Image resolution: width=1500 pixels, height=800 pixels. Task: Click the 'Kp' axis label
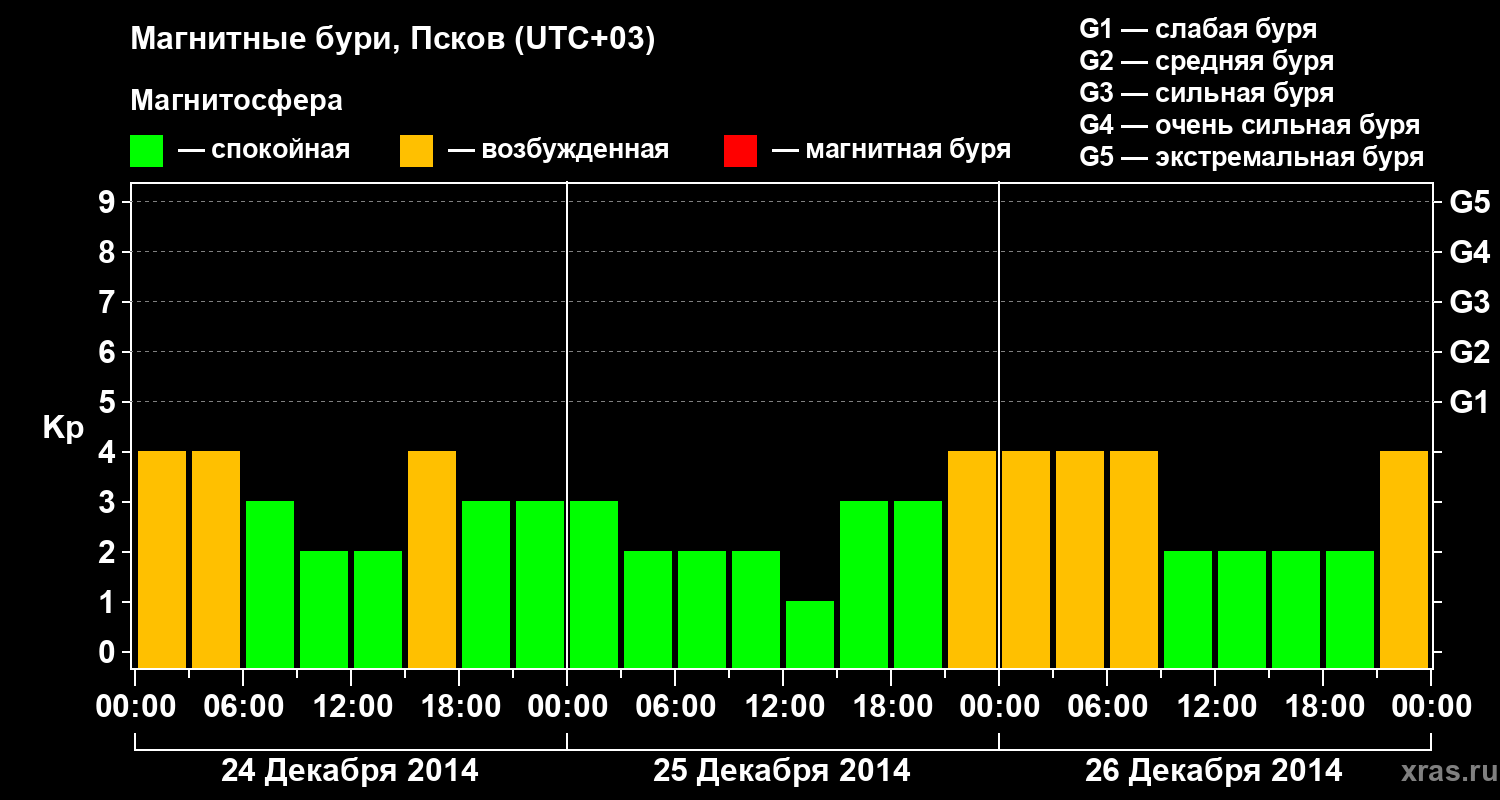point(63,428)
